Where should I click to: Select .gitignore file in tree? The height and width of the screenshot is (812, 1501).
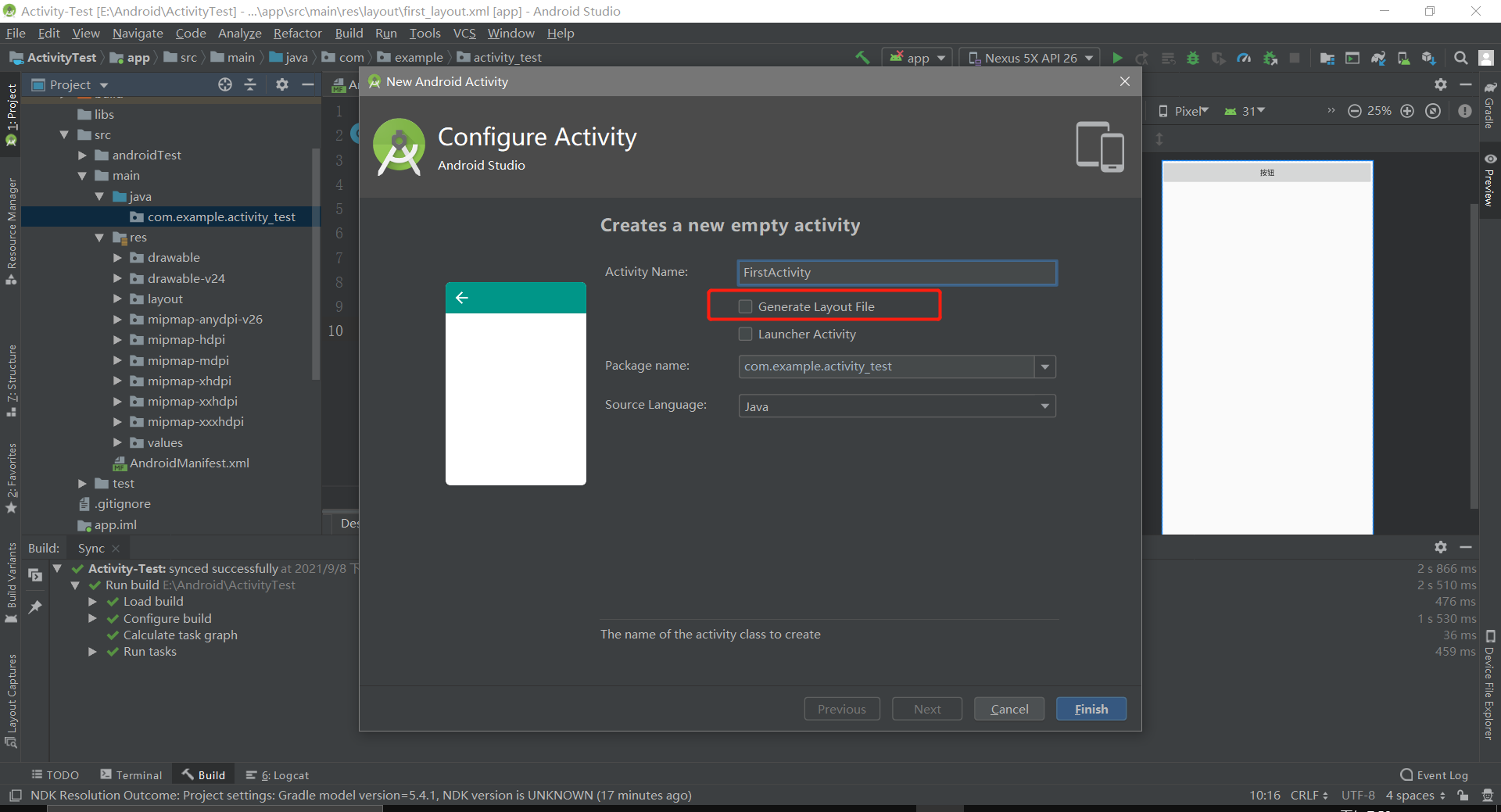pyautogui.click(x=115, y=504)
